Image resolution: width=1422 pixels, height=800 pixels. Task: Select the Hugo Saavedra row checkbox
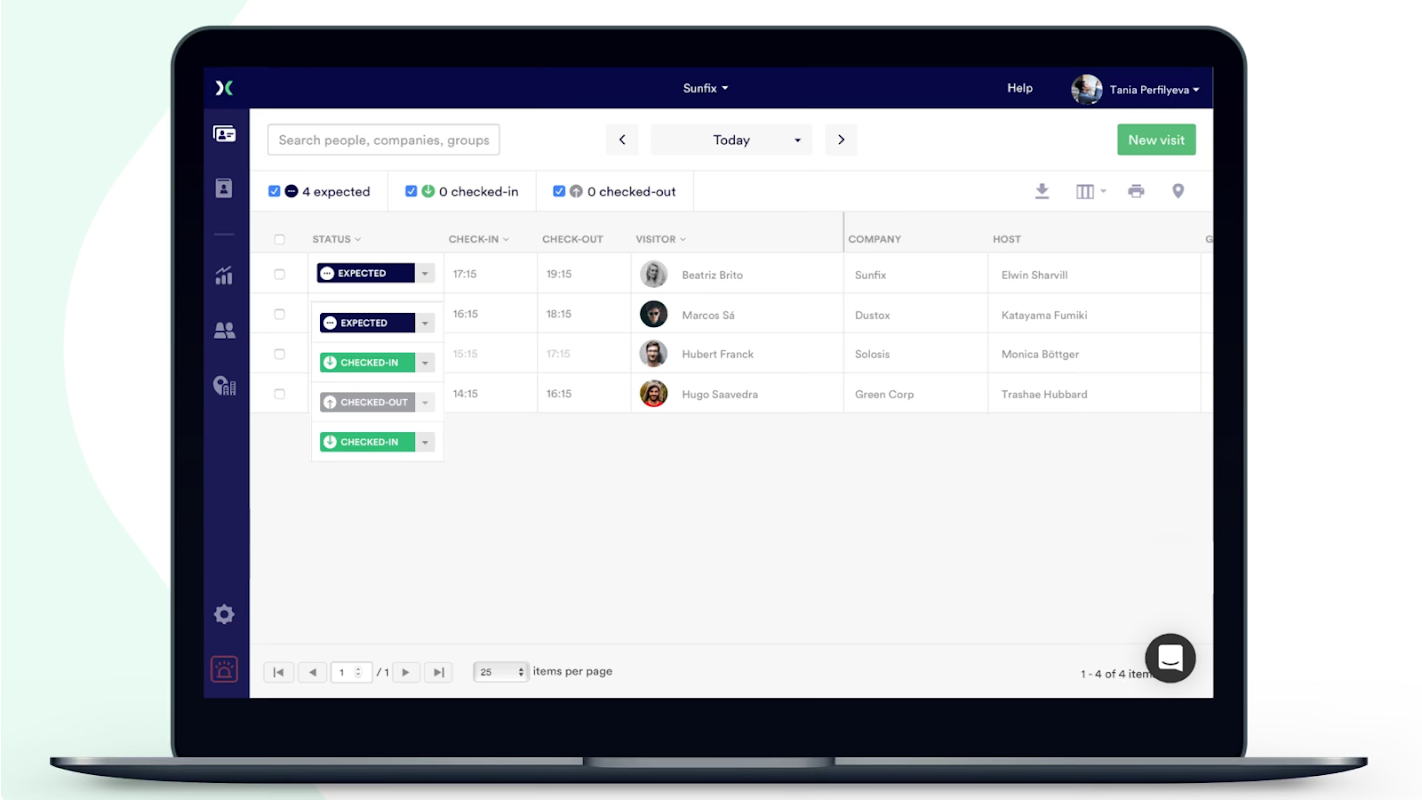[279, 394]
